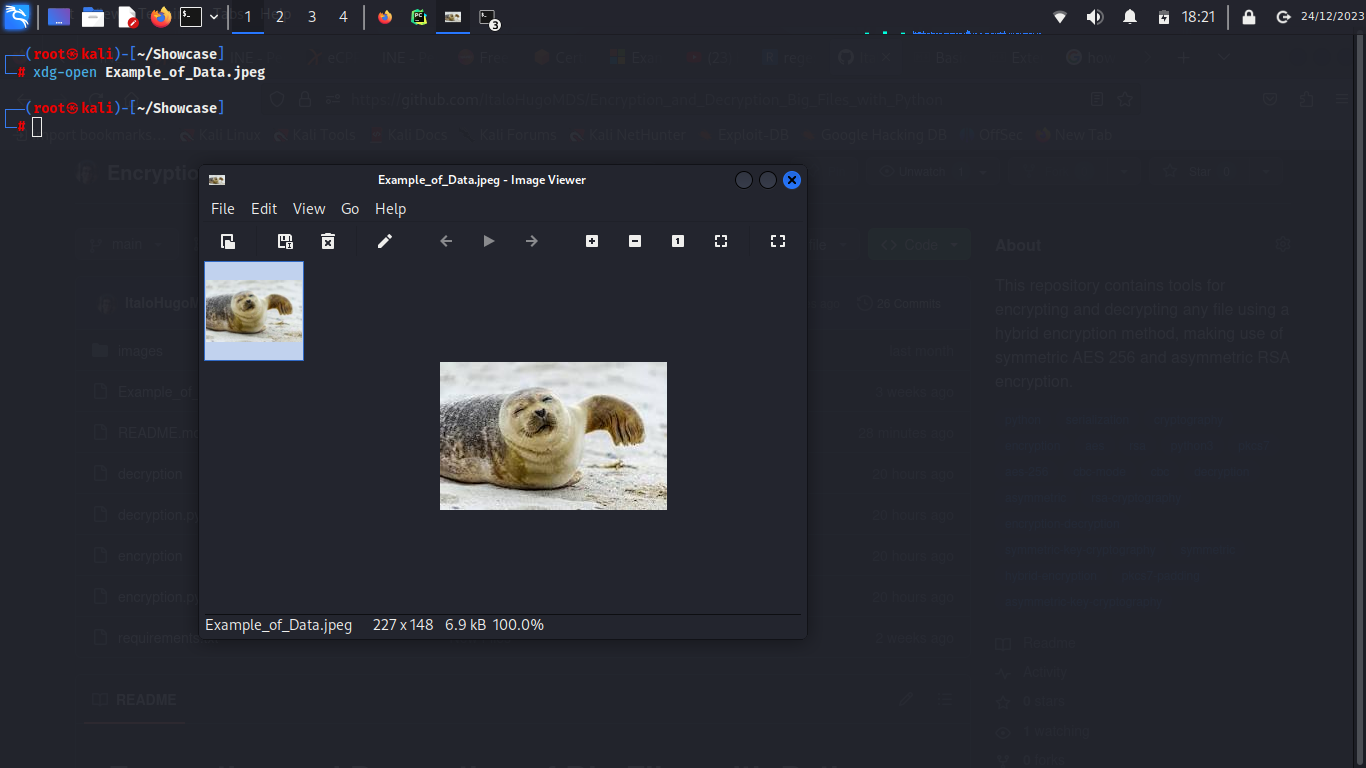The width and height of the screenshot is (1366, 768).
Task: Minimize the Image Viewer window
Action: tap(744, 180)
